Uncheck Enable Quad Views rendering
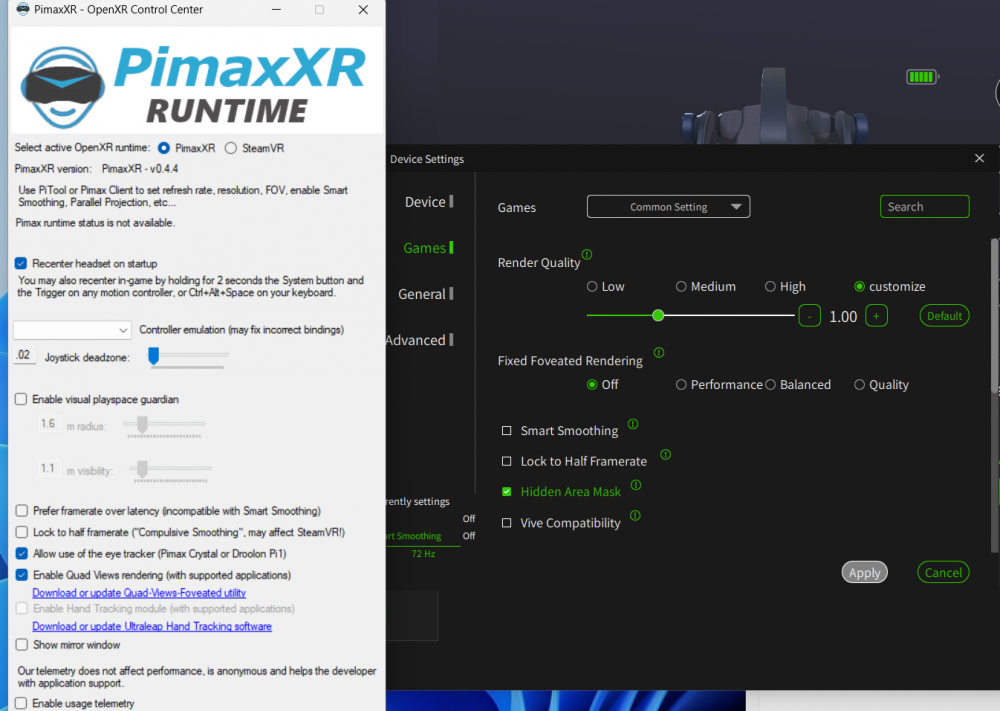This screenshot has height=711, width=1000. 22,575
